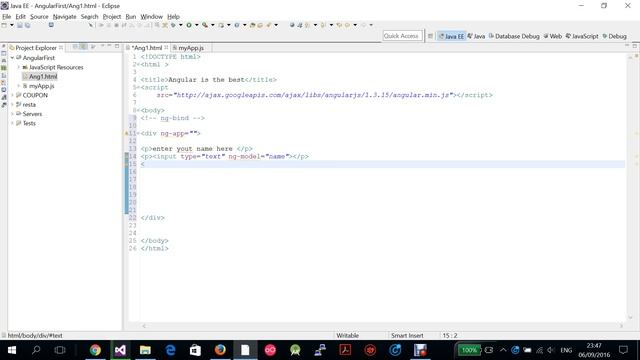This screenshot has height=360, width=640.
Task: Click the Save toolbar icon
Action: pyautogui.click(x=20, y=25)
